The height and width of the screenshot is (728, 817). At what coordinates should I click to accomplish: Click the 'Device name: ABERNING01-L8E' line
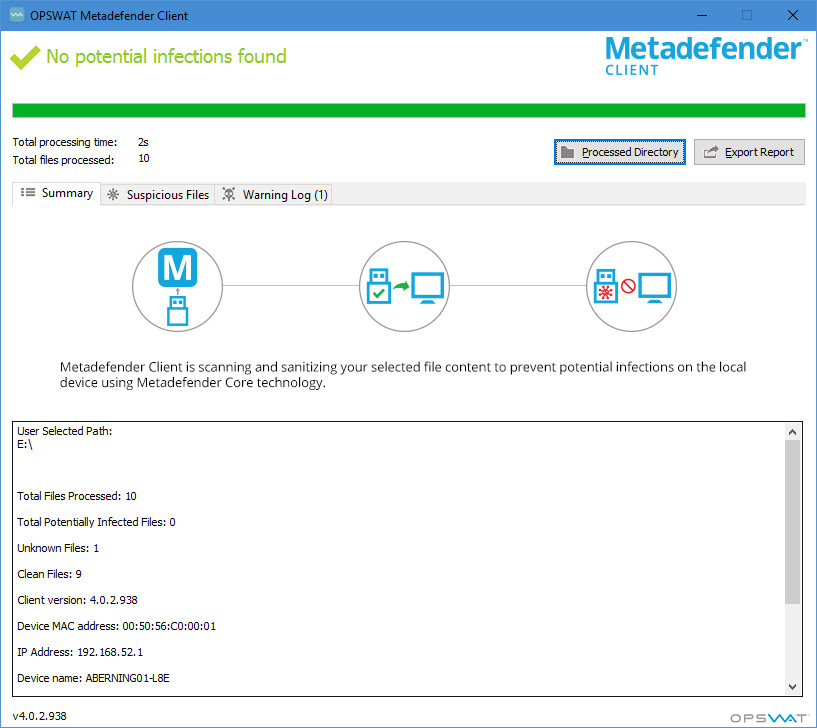tap(93, 678)
